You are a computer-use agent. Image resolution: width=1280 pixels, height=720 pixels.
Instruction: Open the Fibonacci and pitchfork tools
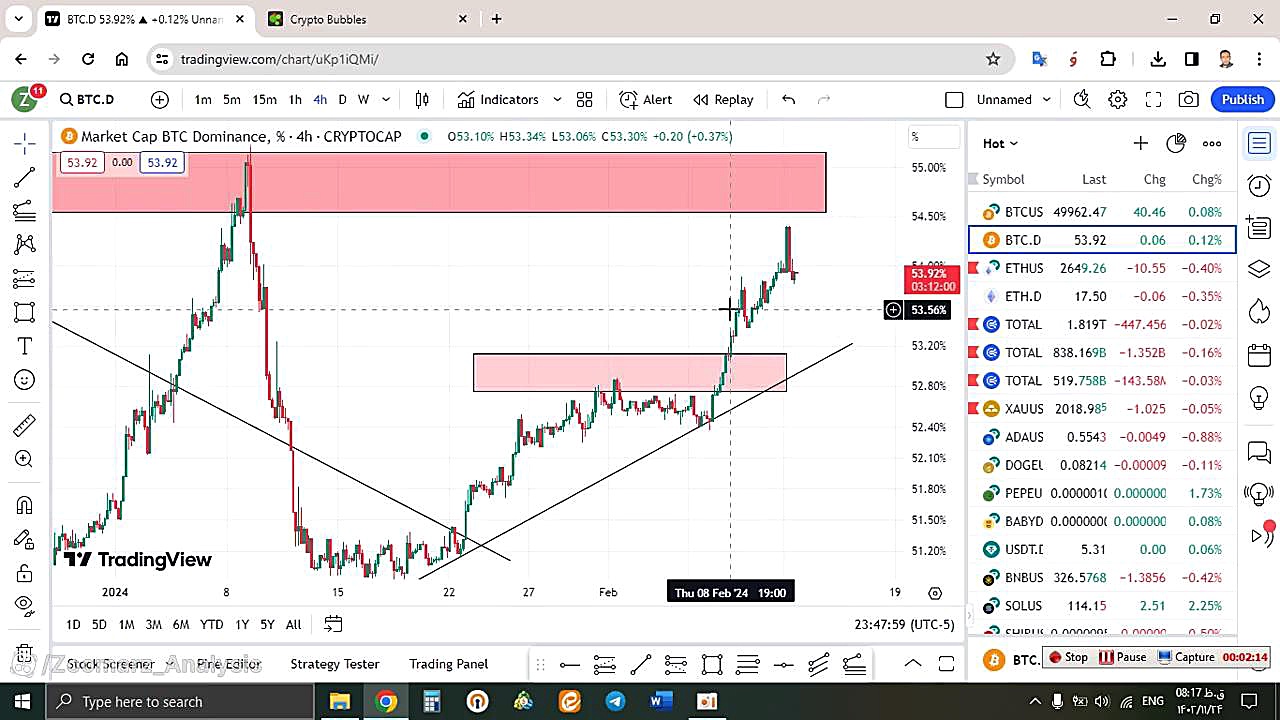(x=25, y=211)
